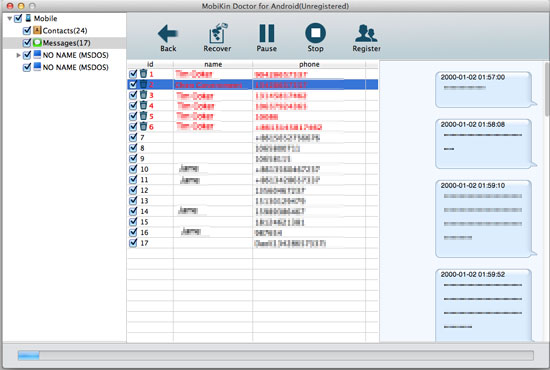Expand the first NO NAME (MSDOS) volume
Viewport: 550px width, 370px height.
click(x=18, y=55)
